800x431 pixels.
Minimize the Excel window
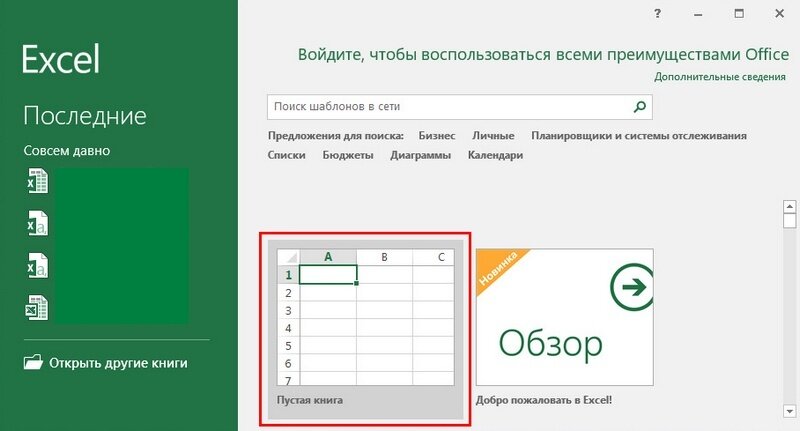[698, 15]
